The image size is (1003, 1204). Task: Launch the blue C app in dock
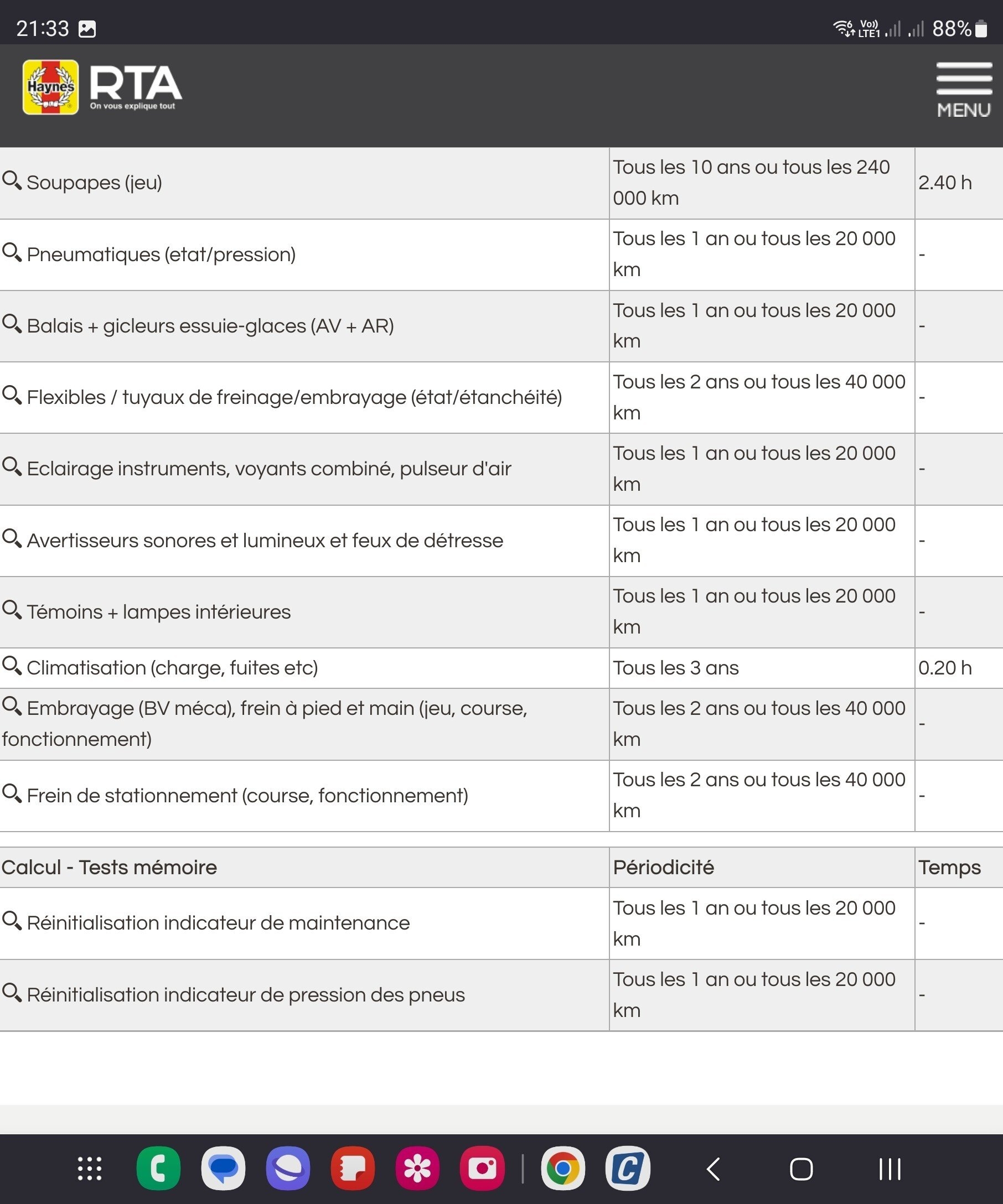tap(628, 1169)
